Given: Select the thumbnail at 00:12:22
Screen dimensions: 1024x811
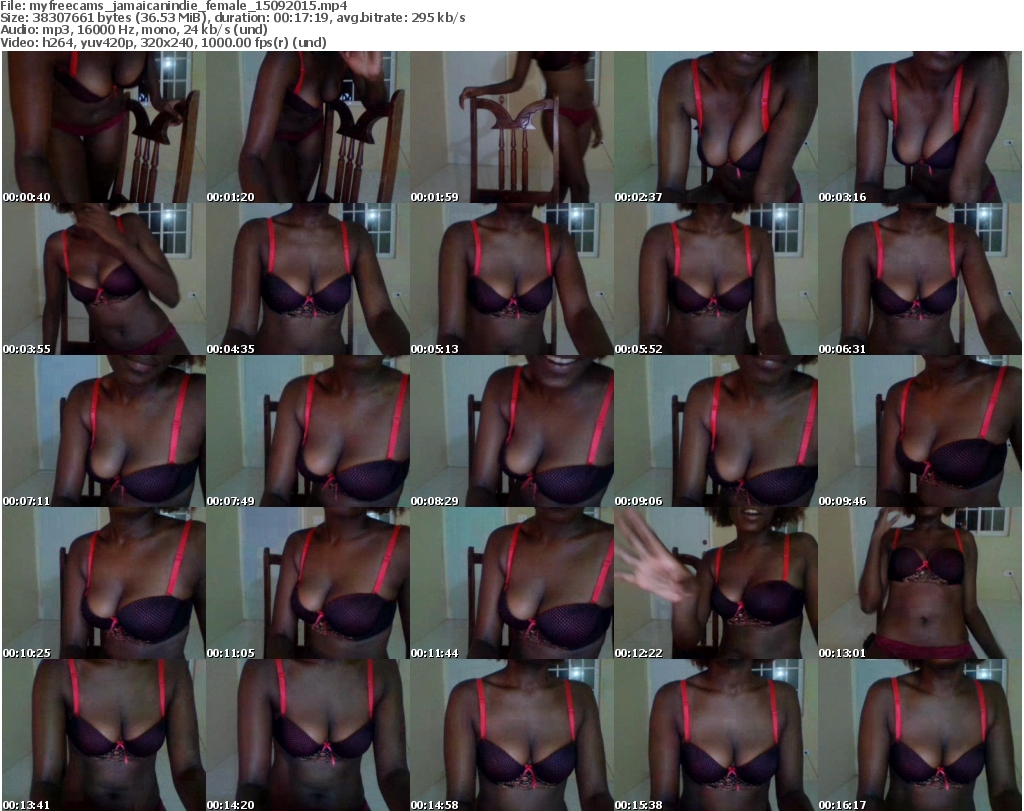Looking at the screenshot, I should pos(716,584).
